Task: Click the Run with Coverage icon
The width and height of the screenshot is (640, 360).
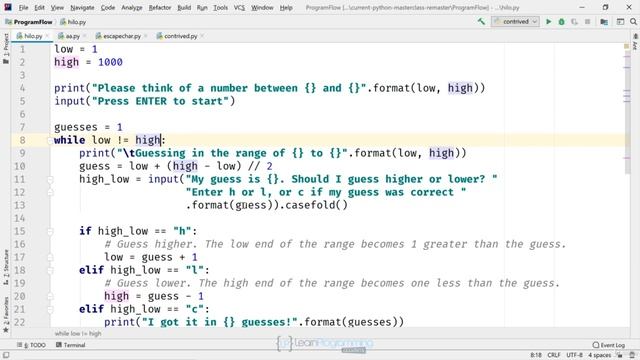Action: click(x=575, y=22)
